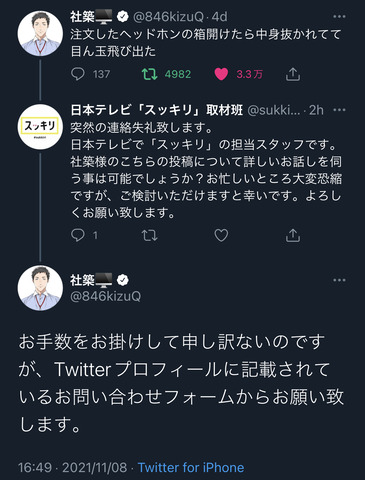
Task: Unlike the tweet with 3.3万 likes
Action: [221, 74]
